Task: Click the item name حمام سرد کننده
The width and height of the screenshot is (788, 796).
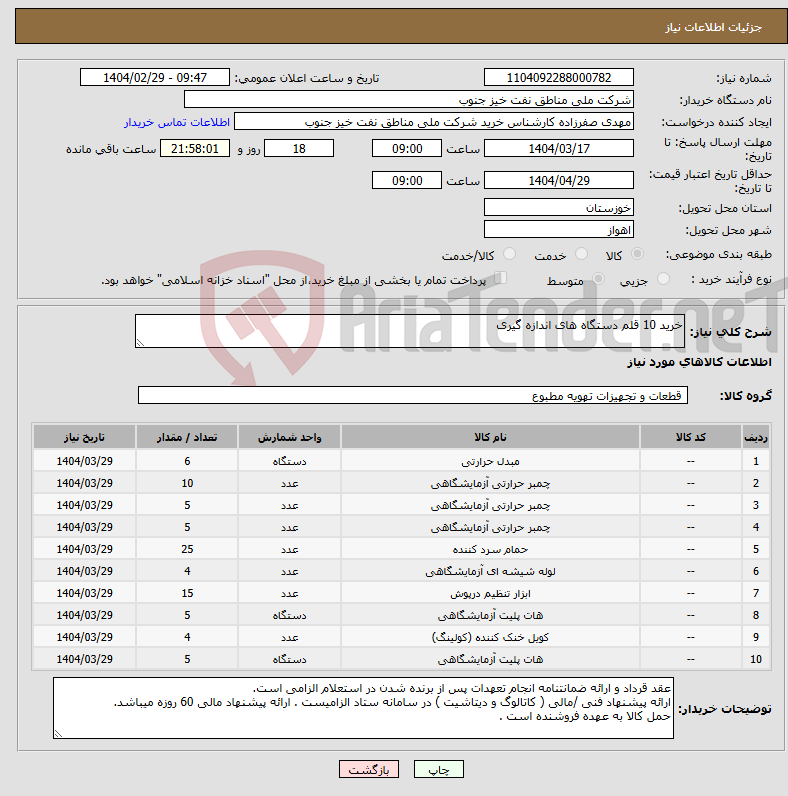Action: pyautogui.click(x=490, y=549)
